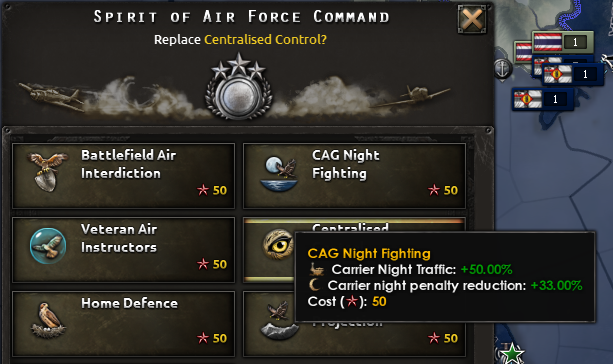613x364 pixels.
Task: Select the lone red-white flag division counter
Action: click(x=543, y=99)
